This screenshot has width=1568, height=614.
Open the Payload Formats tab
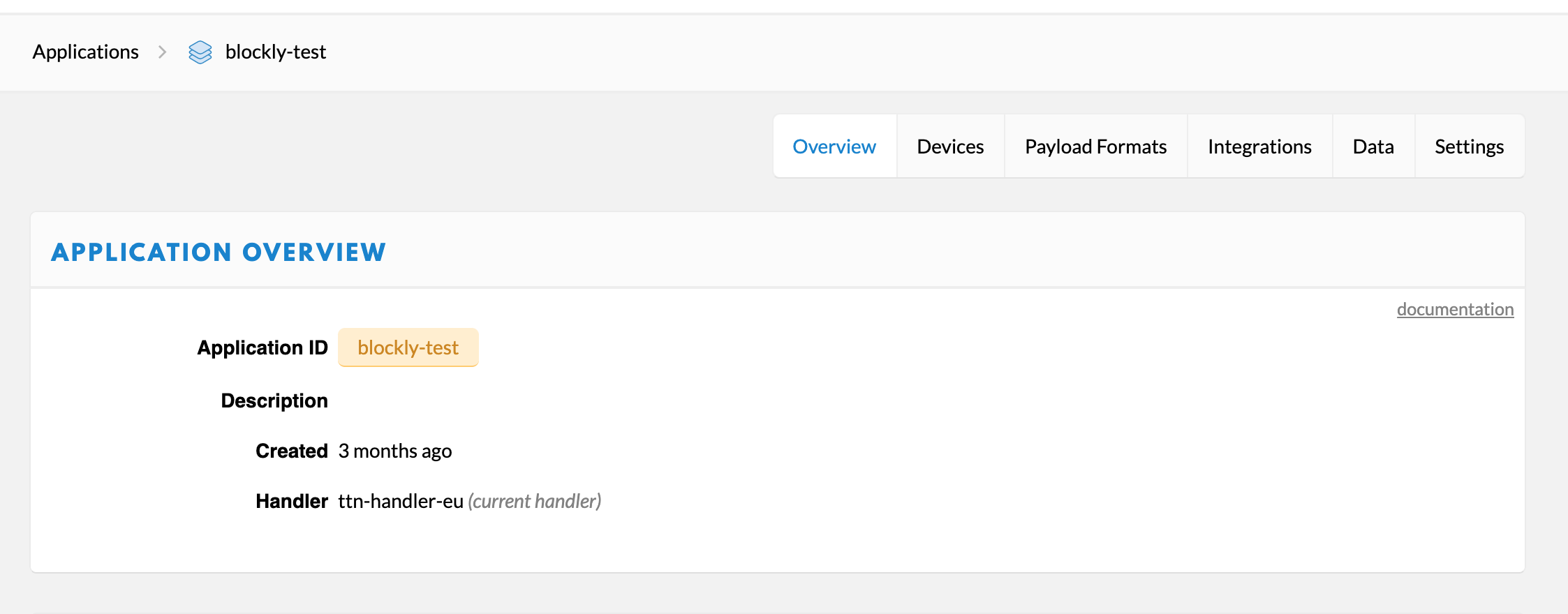(1095, 147)
